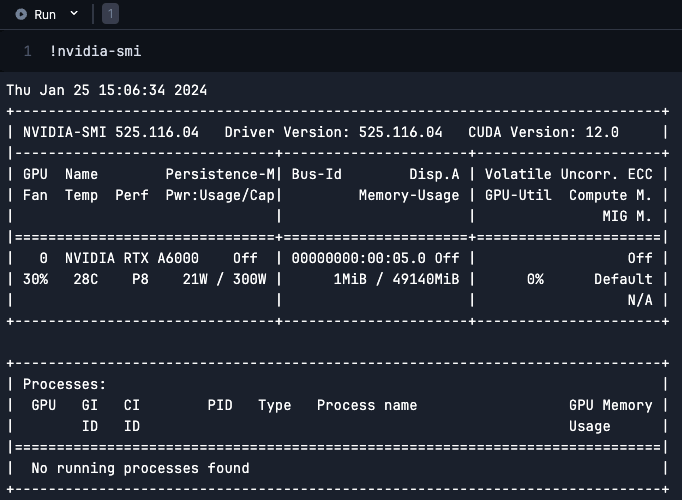Click line number 1 in code gutter

(x=27, y=51)
